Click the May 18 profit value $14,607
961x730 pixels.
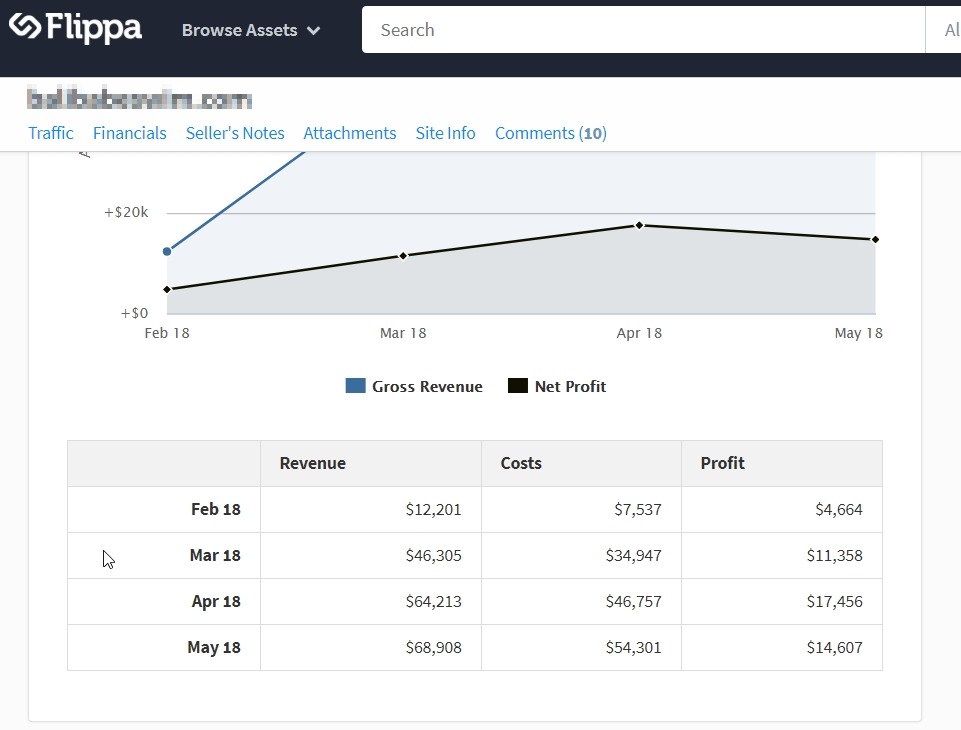(x=834, y=647)
